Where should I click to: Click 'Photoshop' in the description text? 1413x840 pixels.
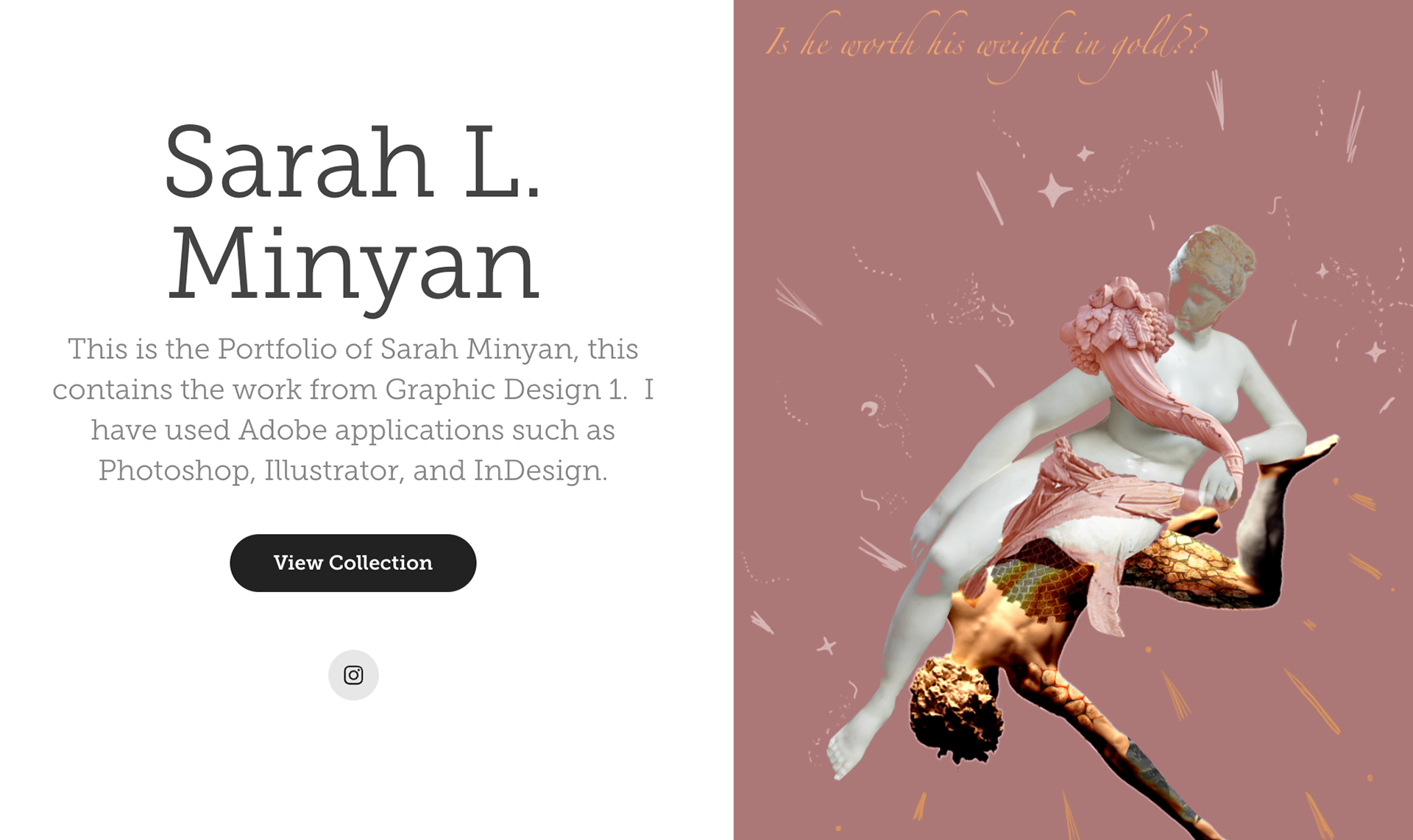175,471
